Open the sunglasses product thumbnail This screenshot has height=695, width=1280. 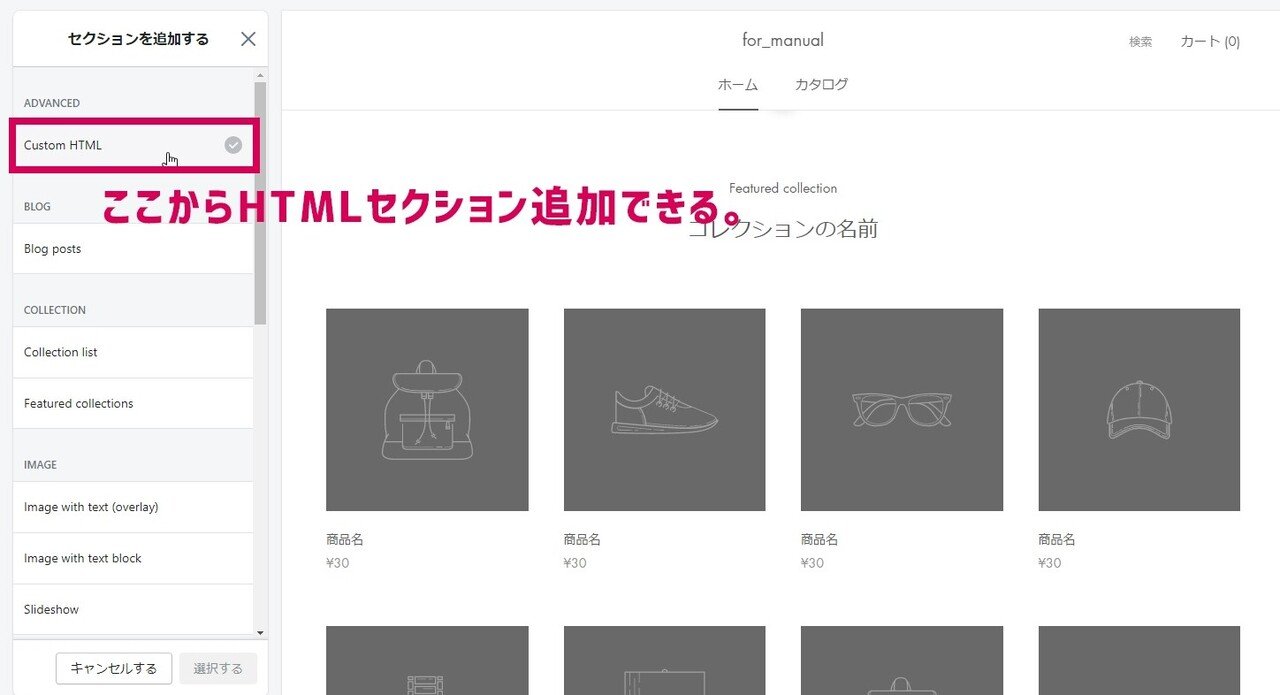902,410
